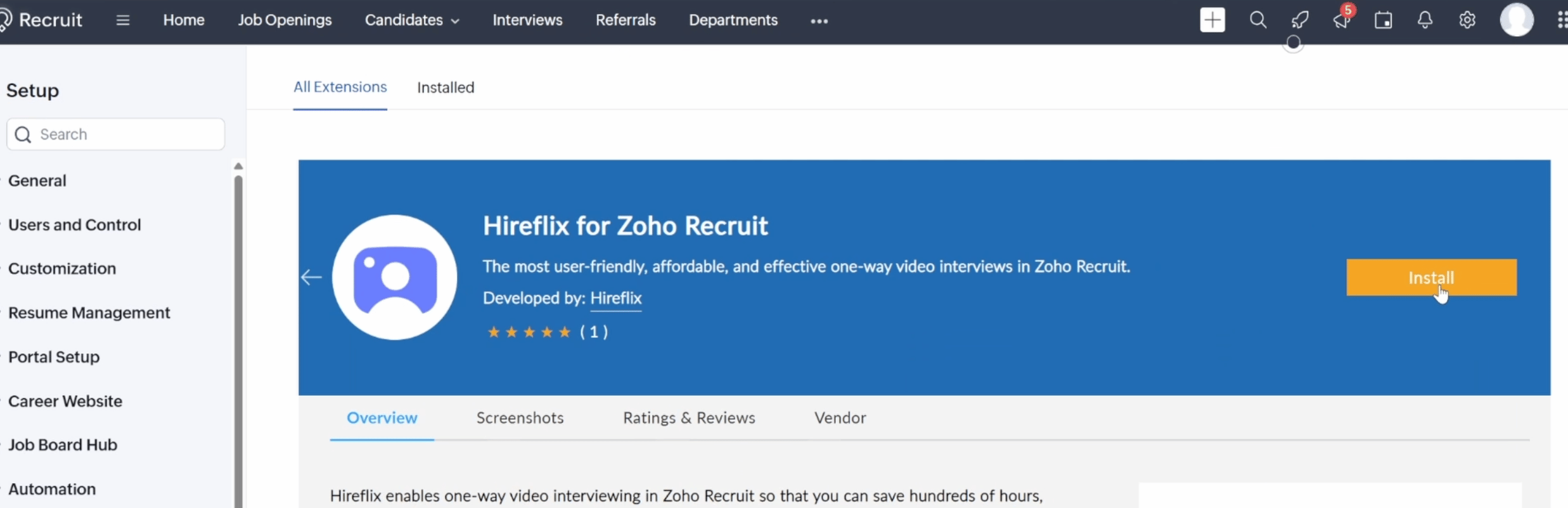This screenshot has width=1568, height=508.
Task: Select the Overview tab
Action: (x=382, y=418)
